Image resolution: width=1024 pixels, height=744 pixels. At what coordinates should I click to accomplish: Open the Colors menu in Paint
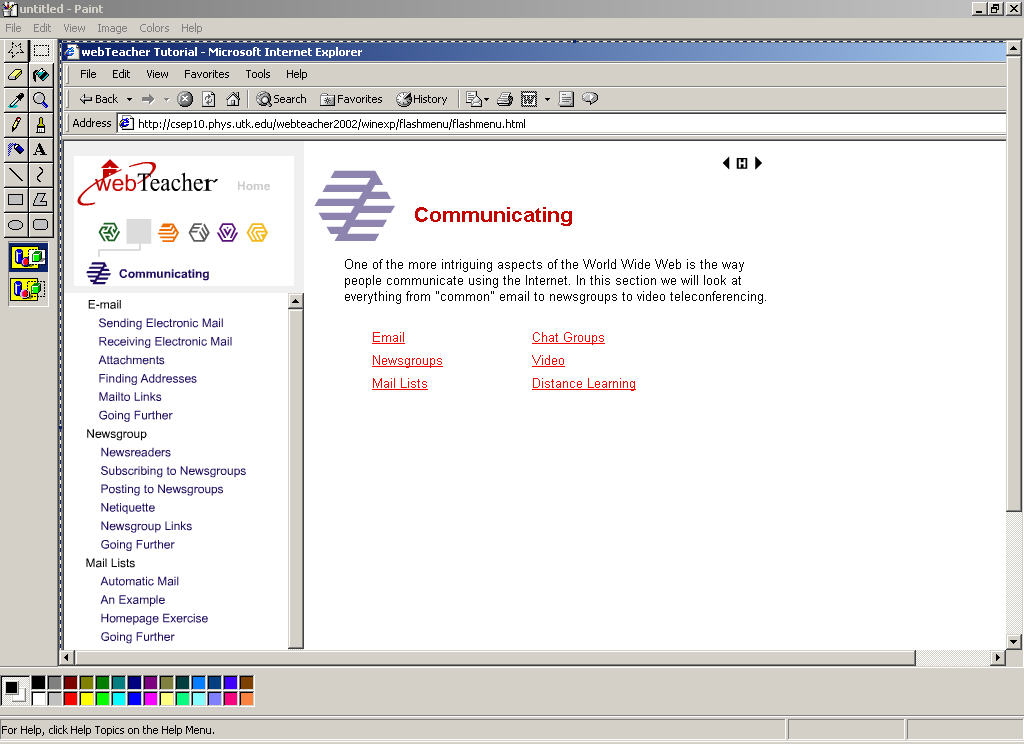click(x=154, y=28)
